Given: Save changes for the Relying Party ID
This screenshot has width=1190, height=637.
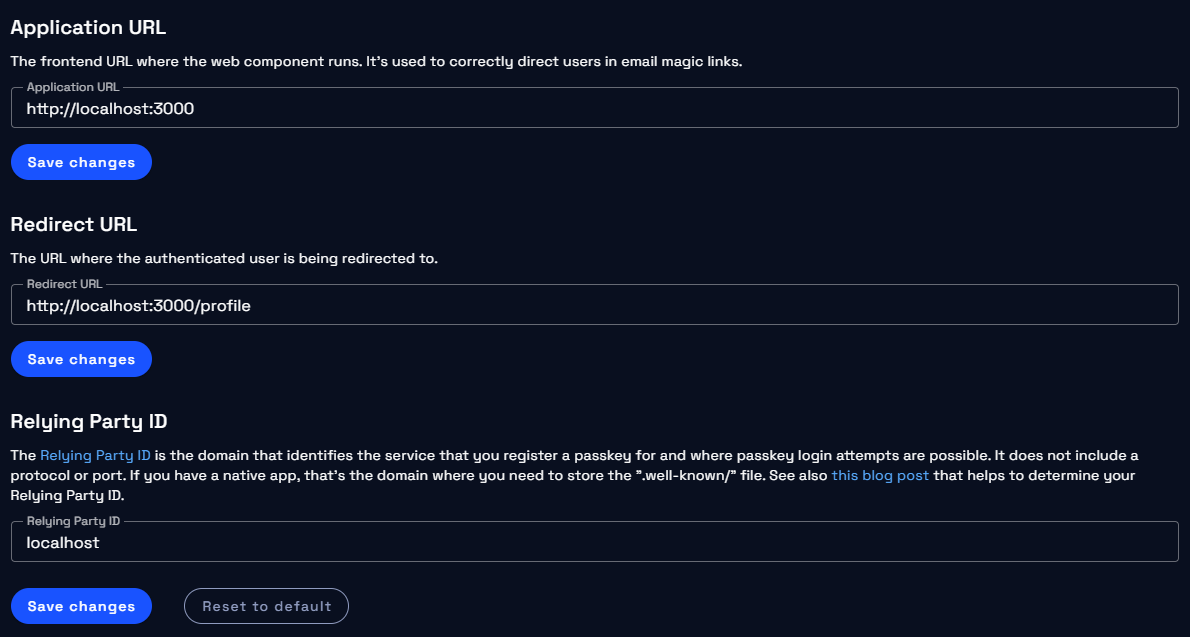Looking at the screenshot, I should point(81,606).
